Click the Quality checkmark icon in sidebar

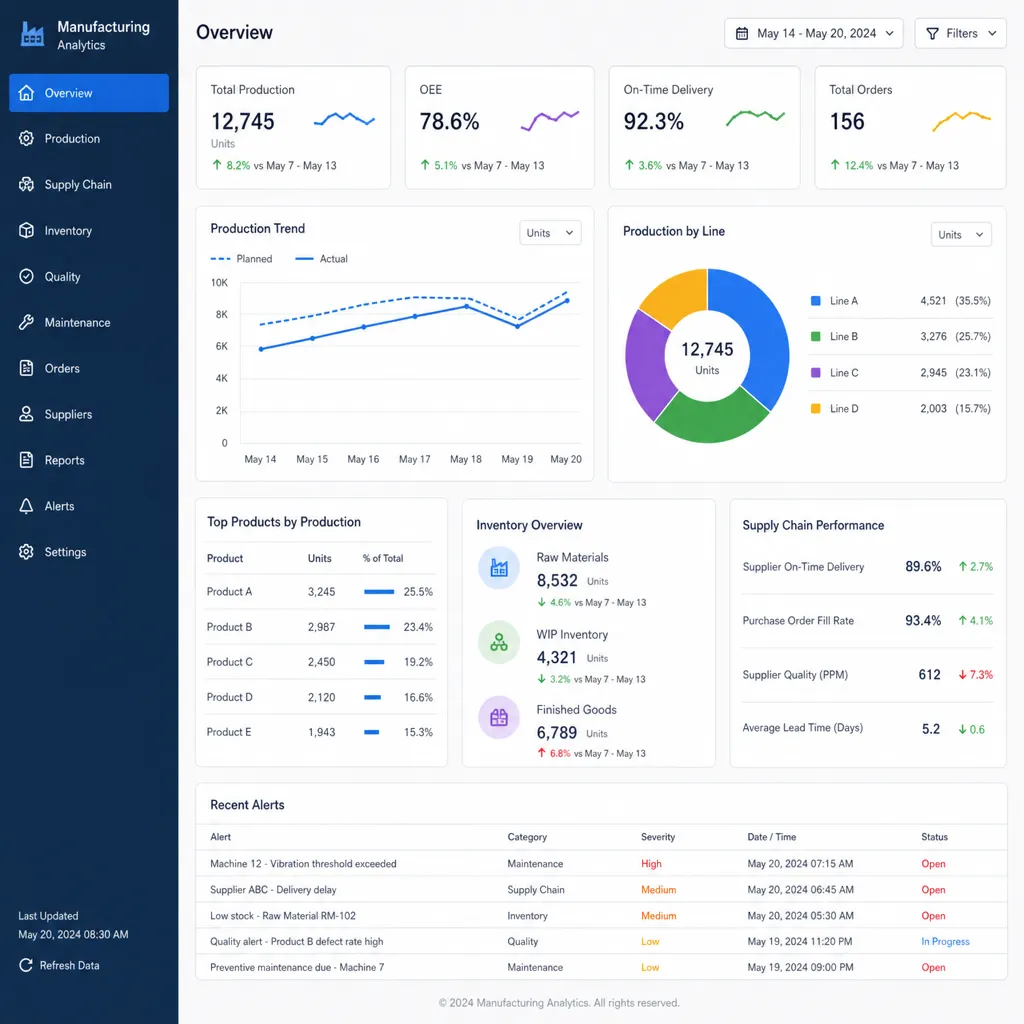[x=26, y=276]
